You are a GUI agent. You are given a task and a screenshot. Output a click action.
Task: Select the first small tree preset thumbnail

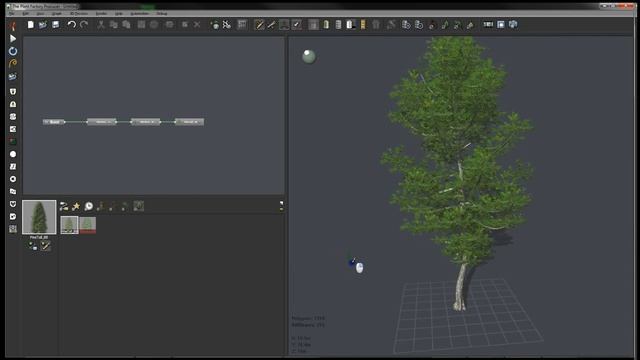click(69, 225)
